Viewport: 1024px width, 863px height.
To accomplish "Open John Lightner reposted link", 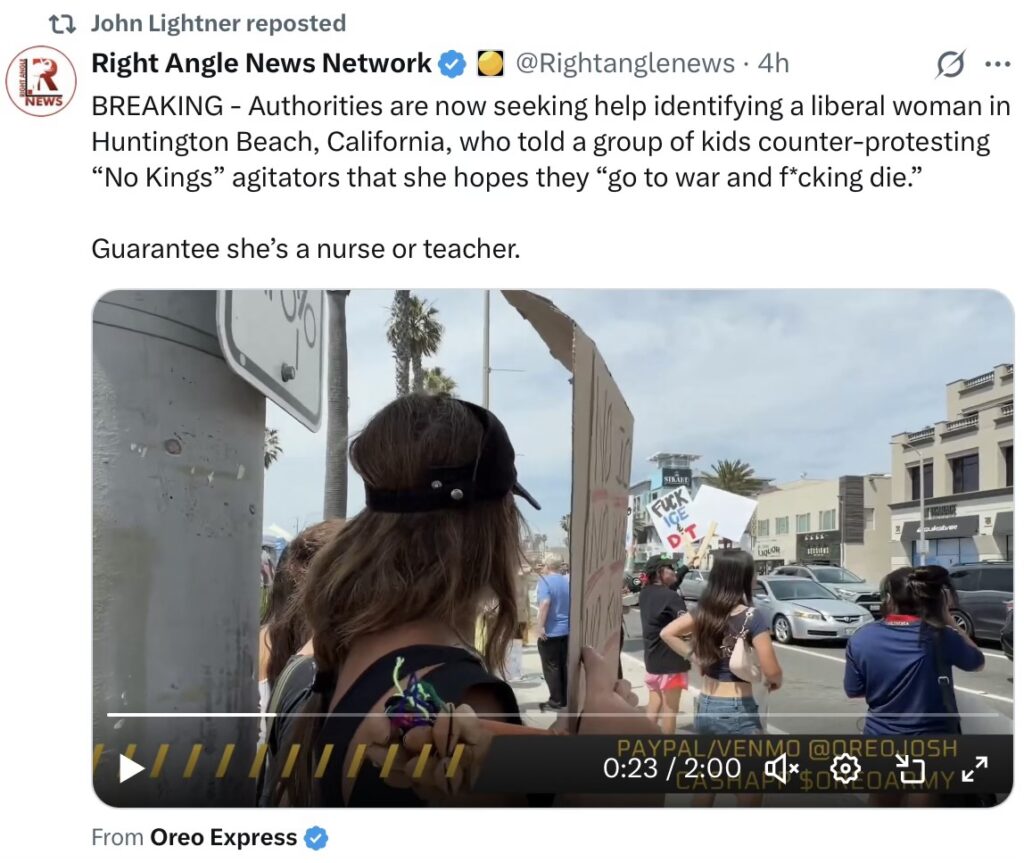I will [x=218, y=23].
